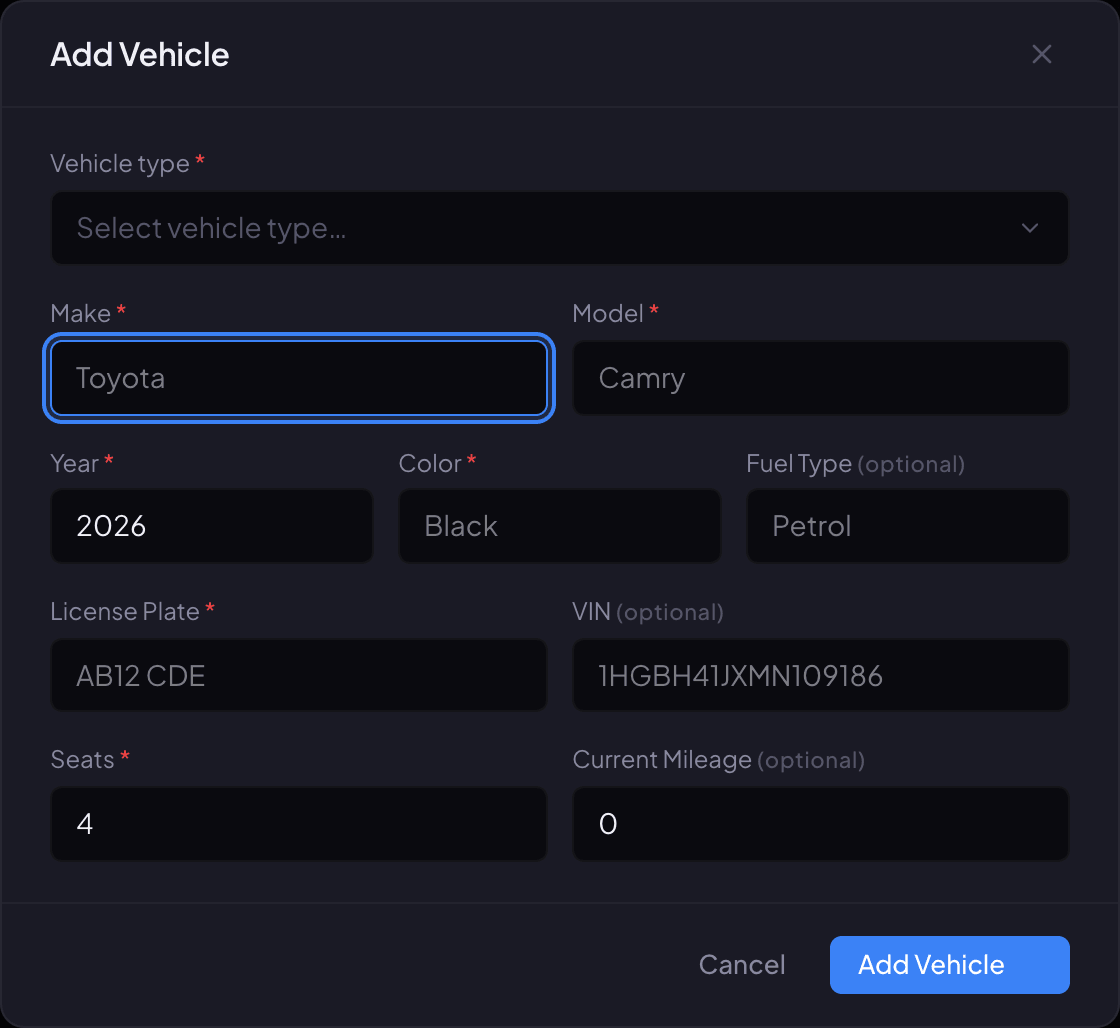Open the Vehicle type dropdown

point(560,228)
